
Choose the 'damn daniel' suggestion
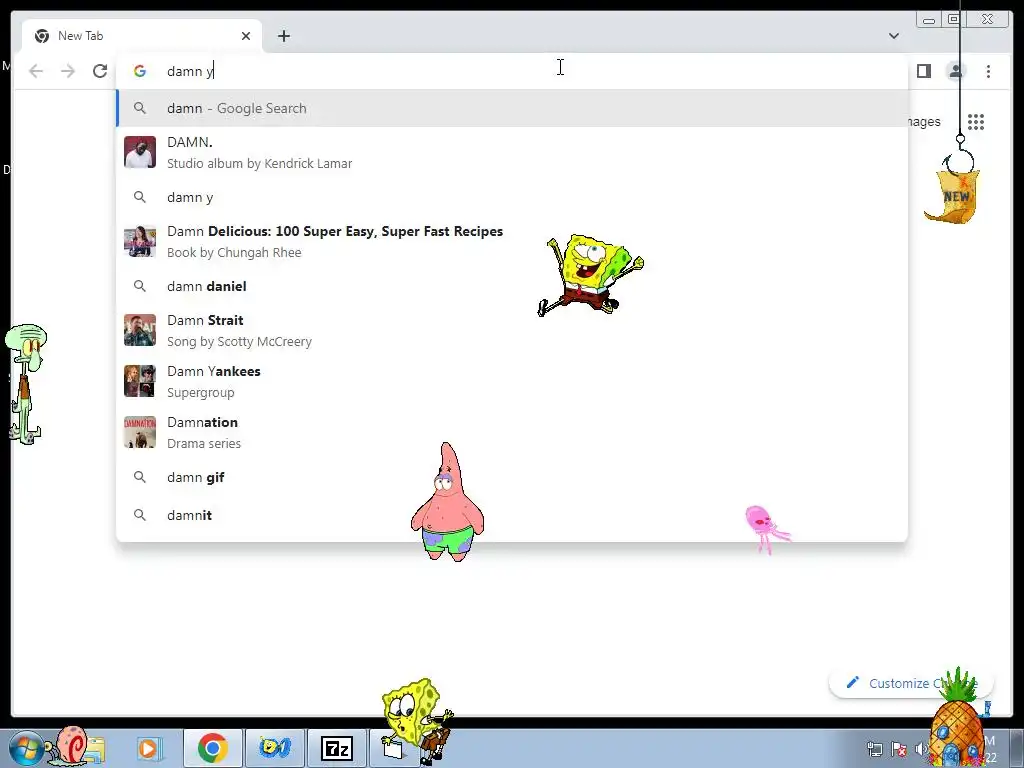tap(512, 286)
